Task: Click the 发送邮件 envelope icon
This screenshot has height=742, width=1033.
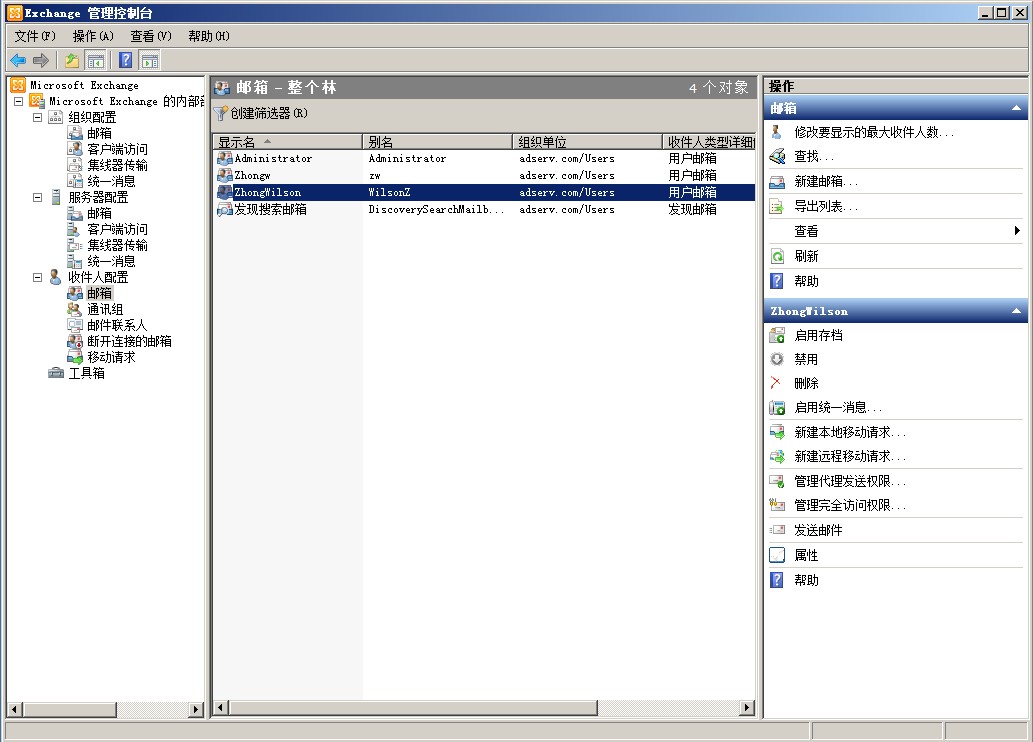Action: pyautogui.click(x=777, y=530)
